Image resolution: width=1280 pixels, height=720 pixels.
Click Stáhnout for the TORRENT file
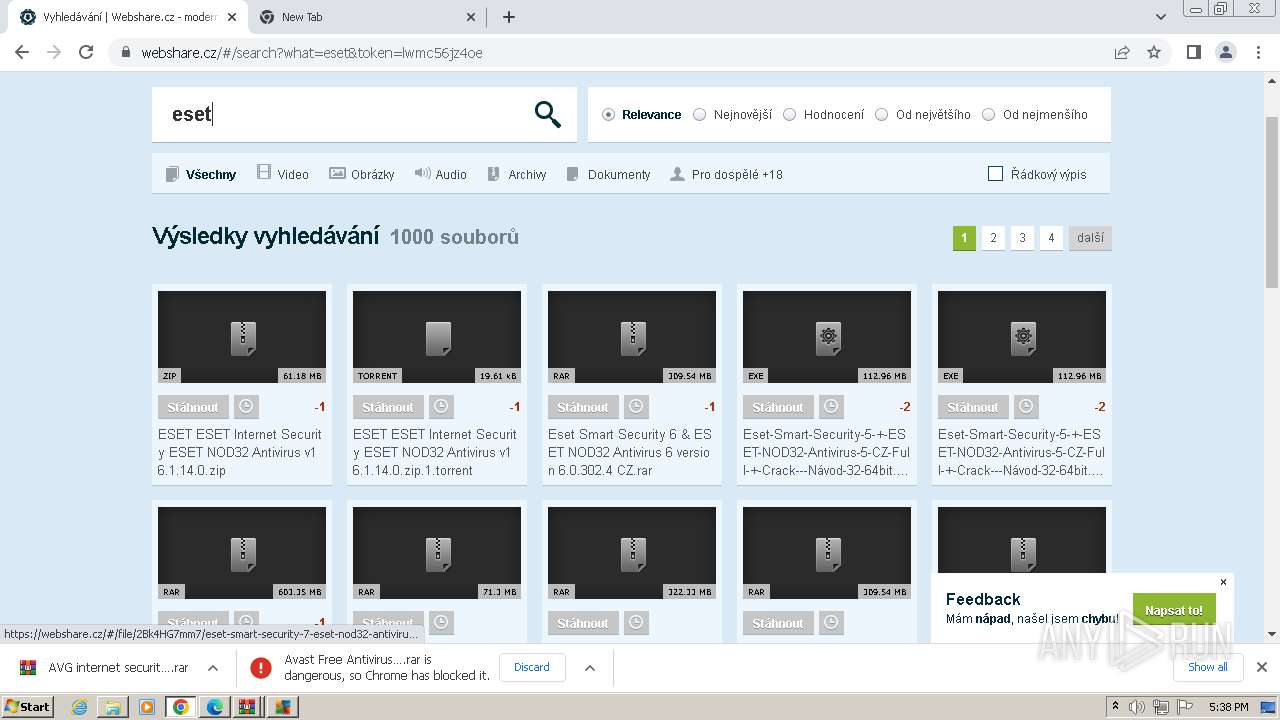point(388,407)
